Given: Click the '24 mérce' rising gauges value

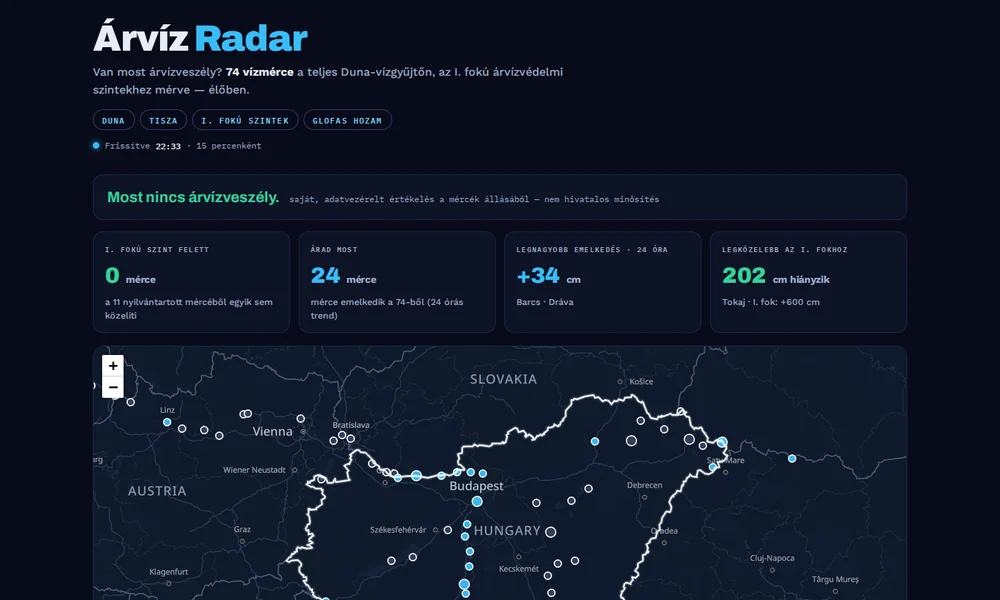Looking at the screenshot, I should (343, 276).
